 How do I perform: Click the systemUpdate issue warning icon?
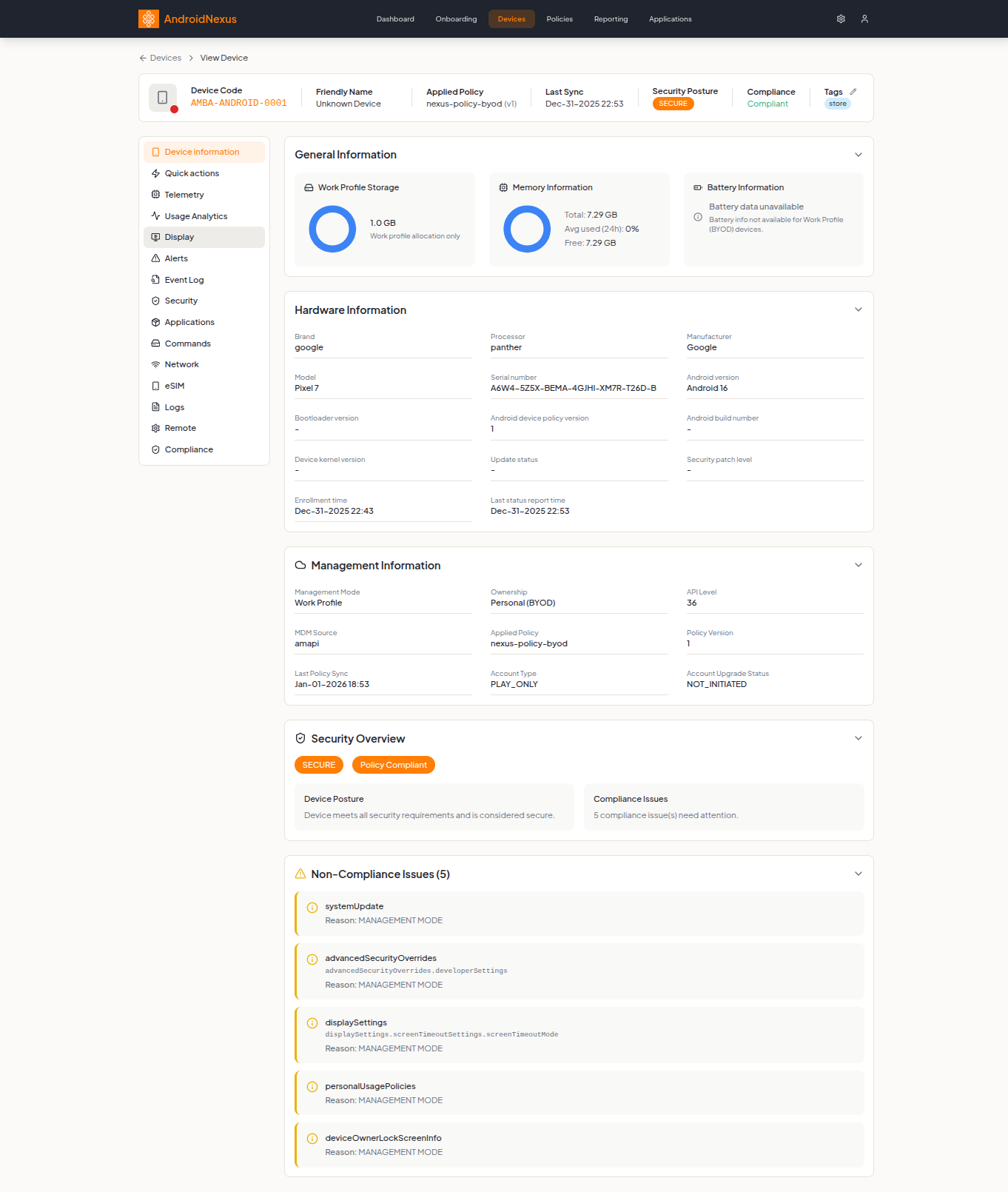click(x=312, y=908)
